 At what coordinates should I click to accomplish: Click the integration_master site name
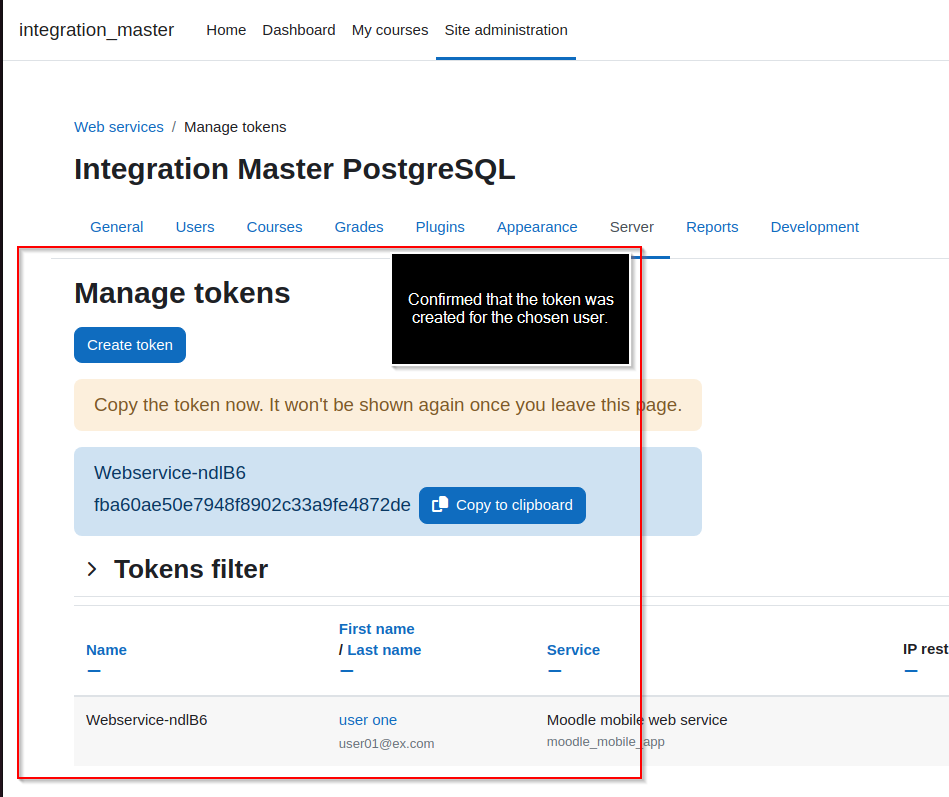[x=96, y=30]
